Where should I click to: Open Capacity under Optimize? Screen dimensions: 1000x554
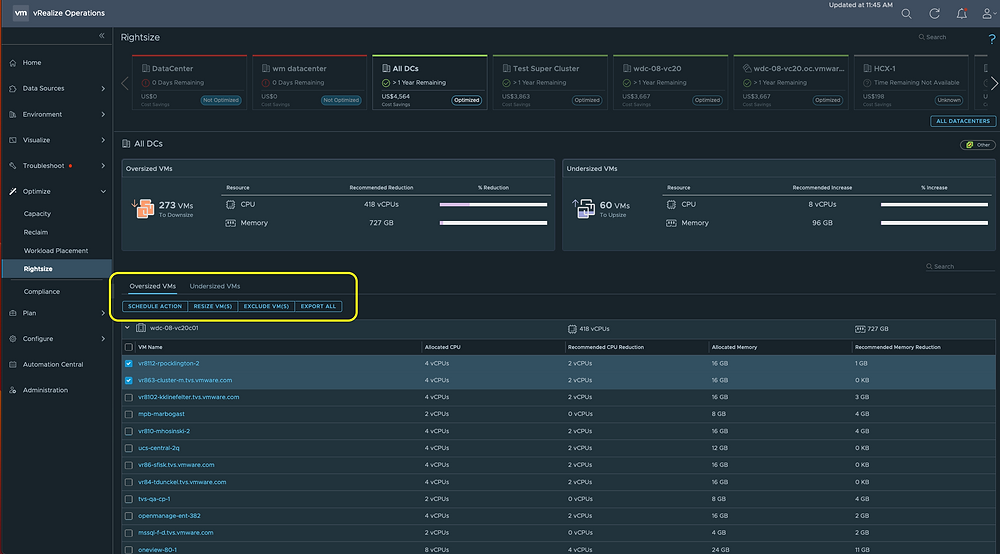click(x=37, y=214)
